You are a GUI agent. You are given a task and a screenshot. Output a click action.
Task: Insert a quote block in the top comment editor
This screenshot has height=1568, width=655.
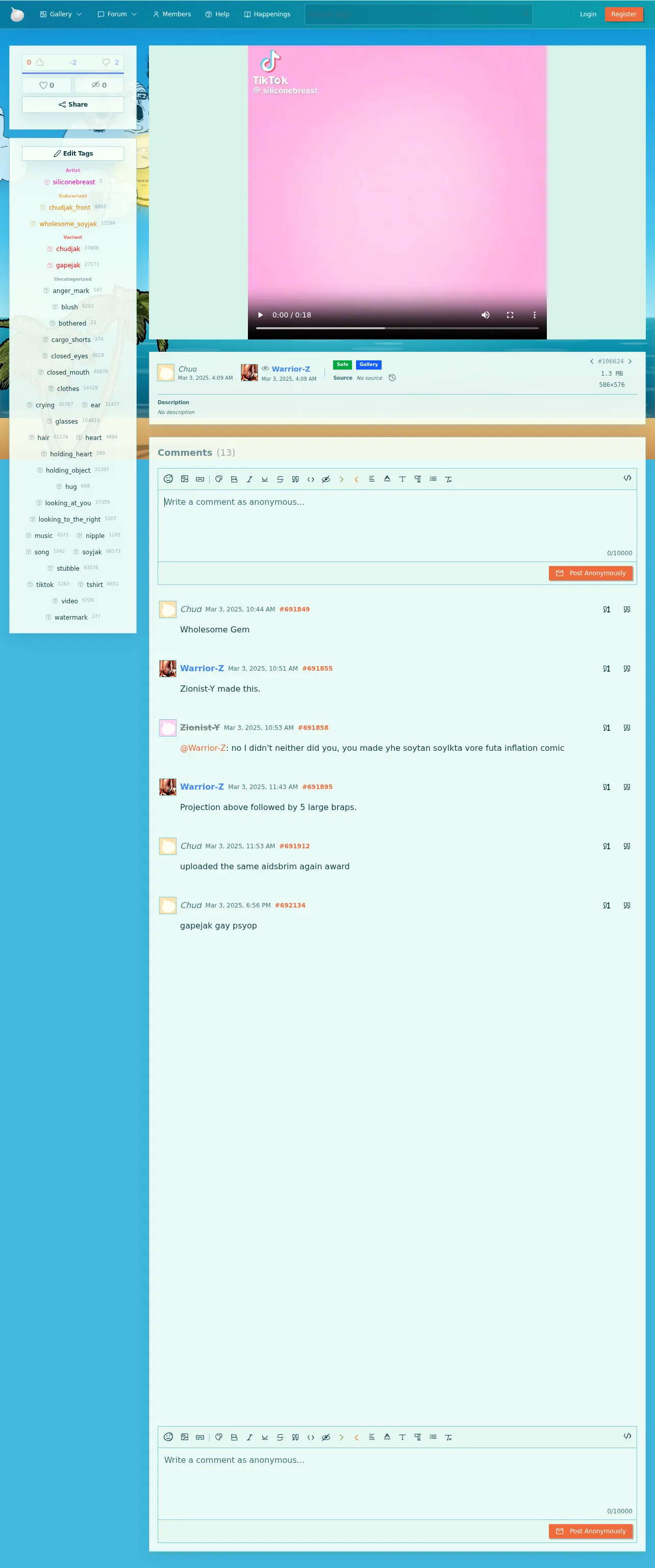click(295, 479)
